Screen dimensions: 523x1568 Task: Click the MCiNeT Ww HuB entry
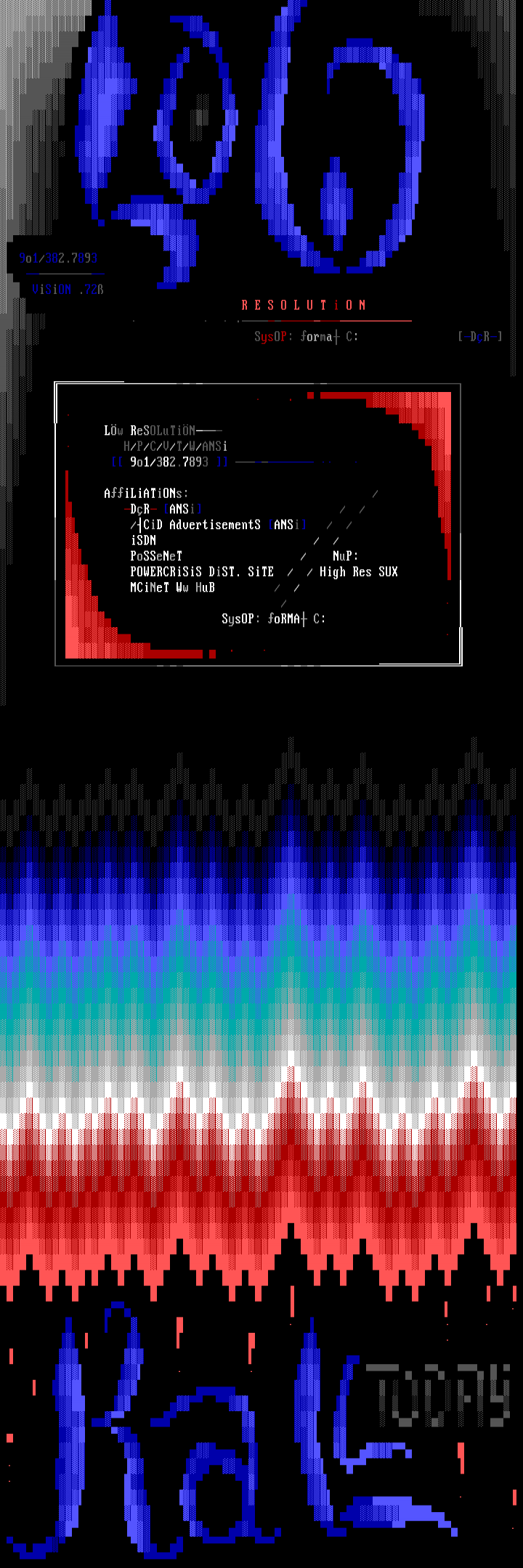[x=172, y=587]
